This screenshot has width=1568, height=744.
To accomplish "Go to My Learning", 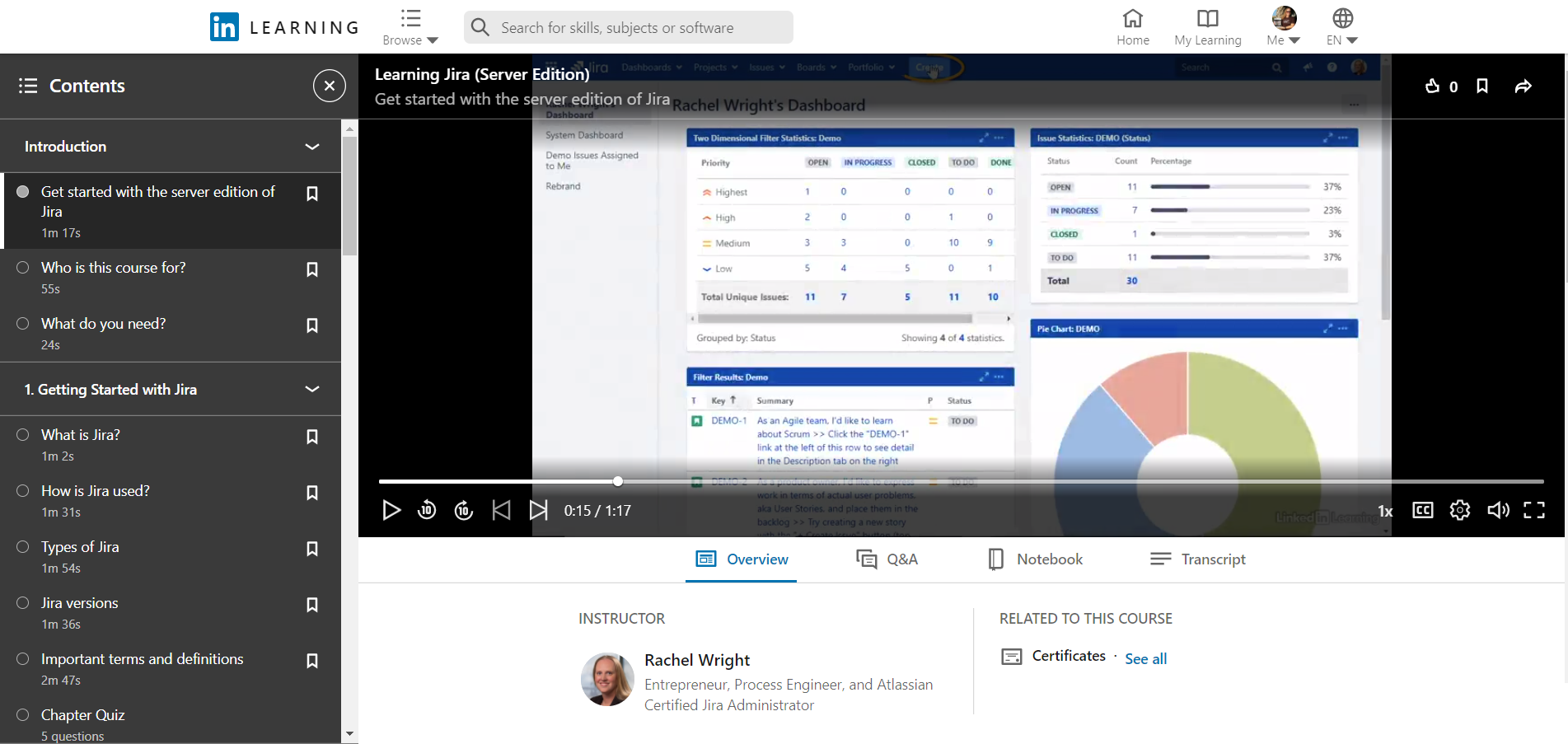I will coord(1207,27).
